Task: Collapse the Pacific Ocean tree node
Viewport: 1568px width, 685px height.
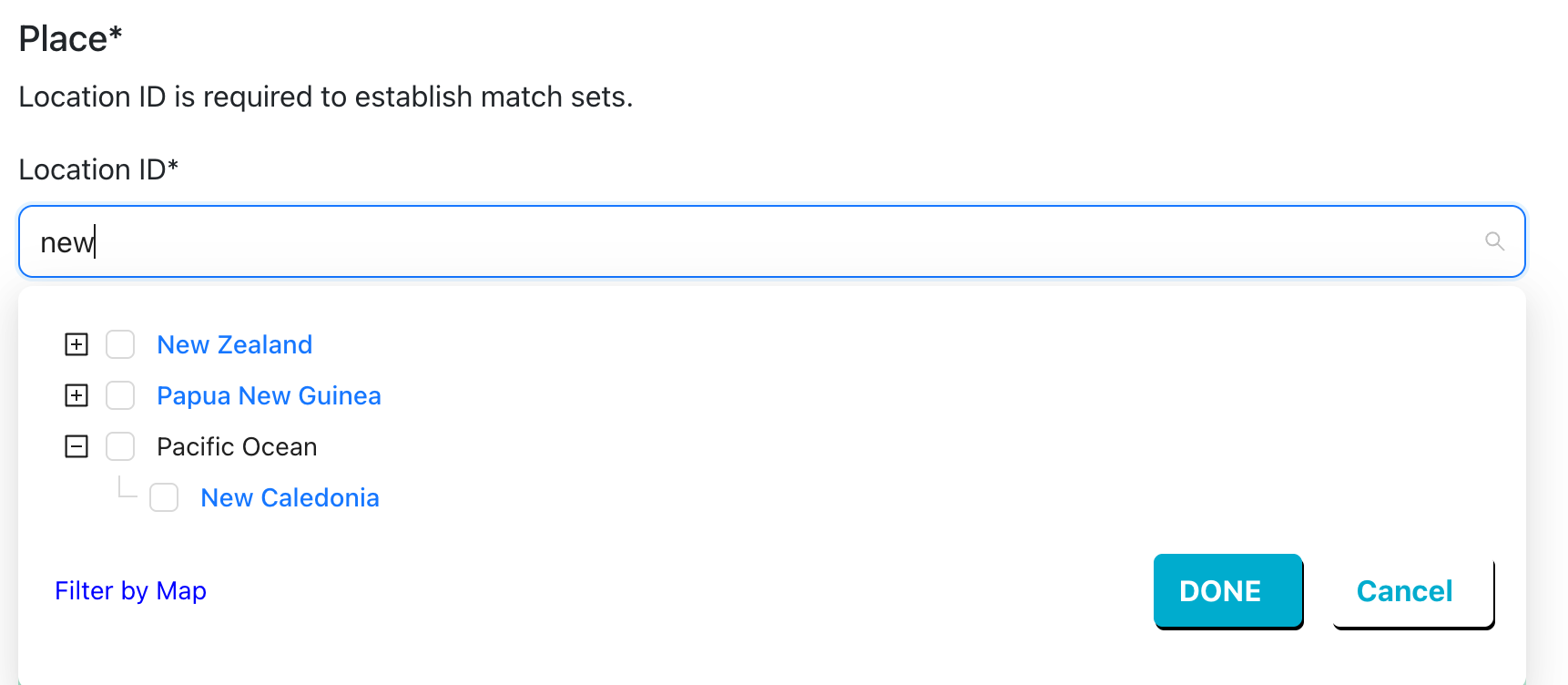Action: point(76,446)
